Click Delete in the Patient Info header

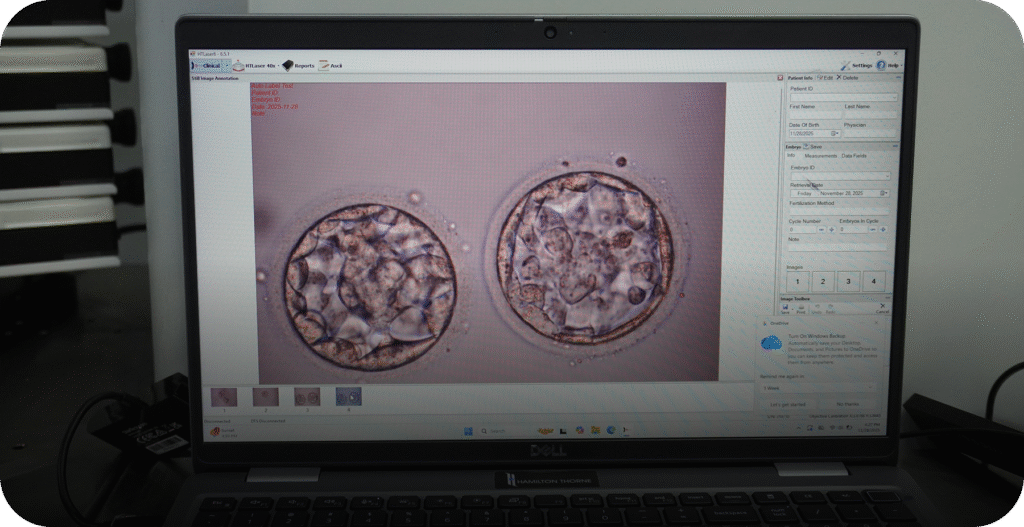coord(848,78)
